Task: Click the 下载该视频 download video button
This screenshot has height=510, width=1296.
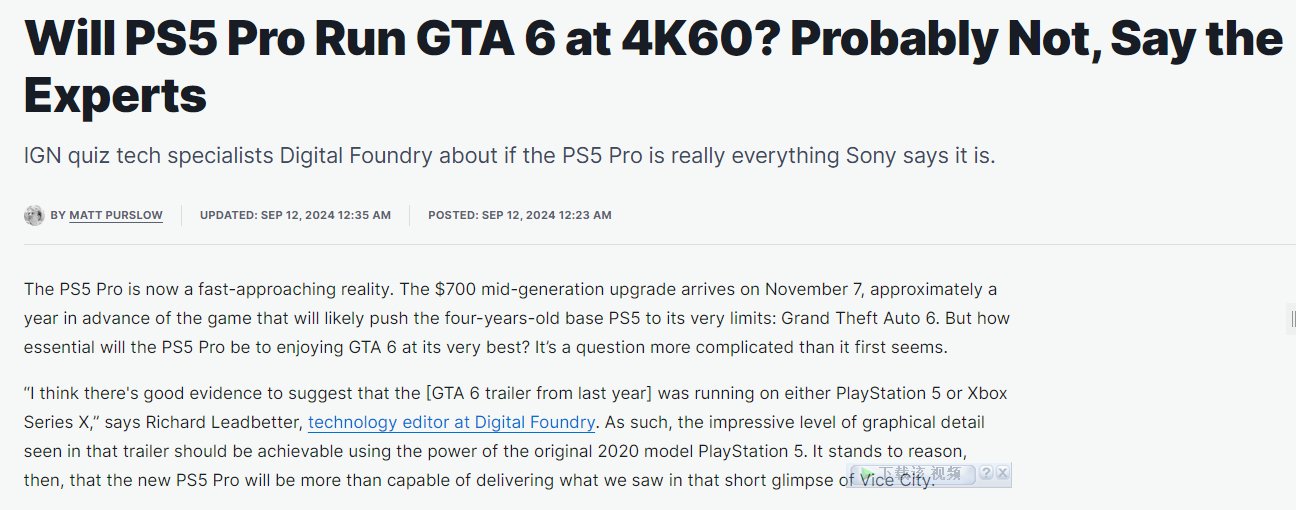Action: 912,473
